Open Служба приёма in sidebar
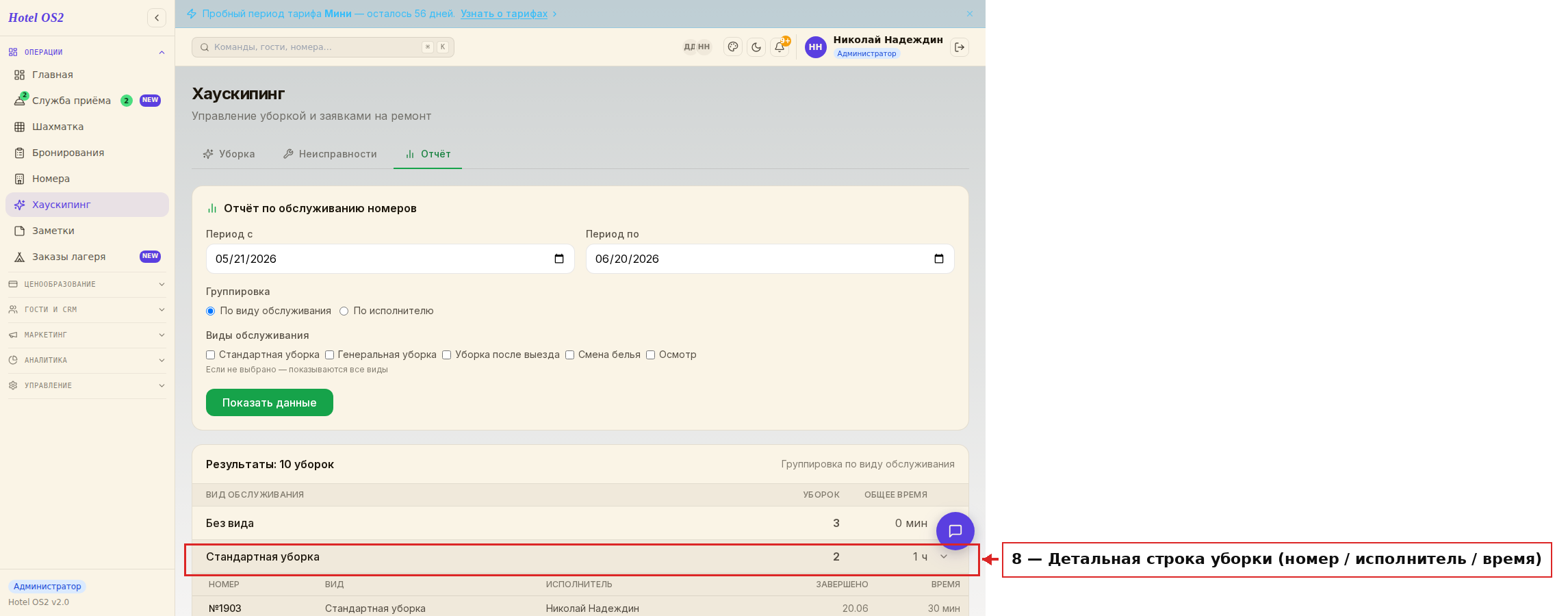The image size is (1568, 616). click(x=88, y=101)
